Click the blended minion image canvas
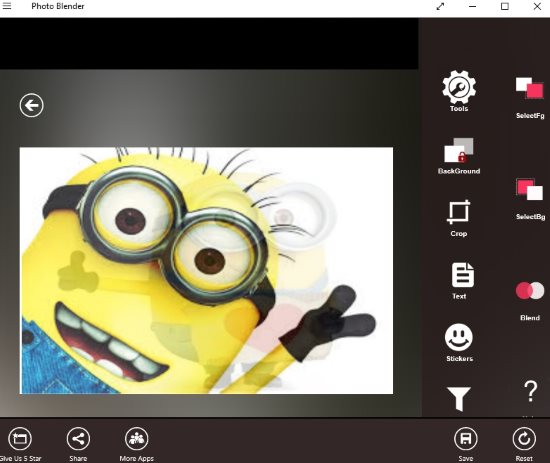The width and height of the screenshot is (550, 463). tap(206, 270)
